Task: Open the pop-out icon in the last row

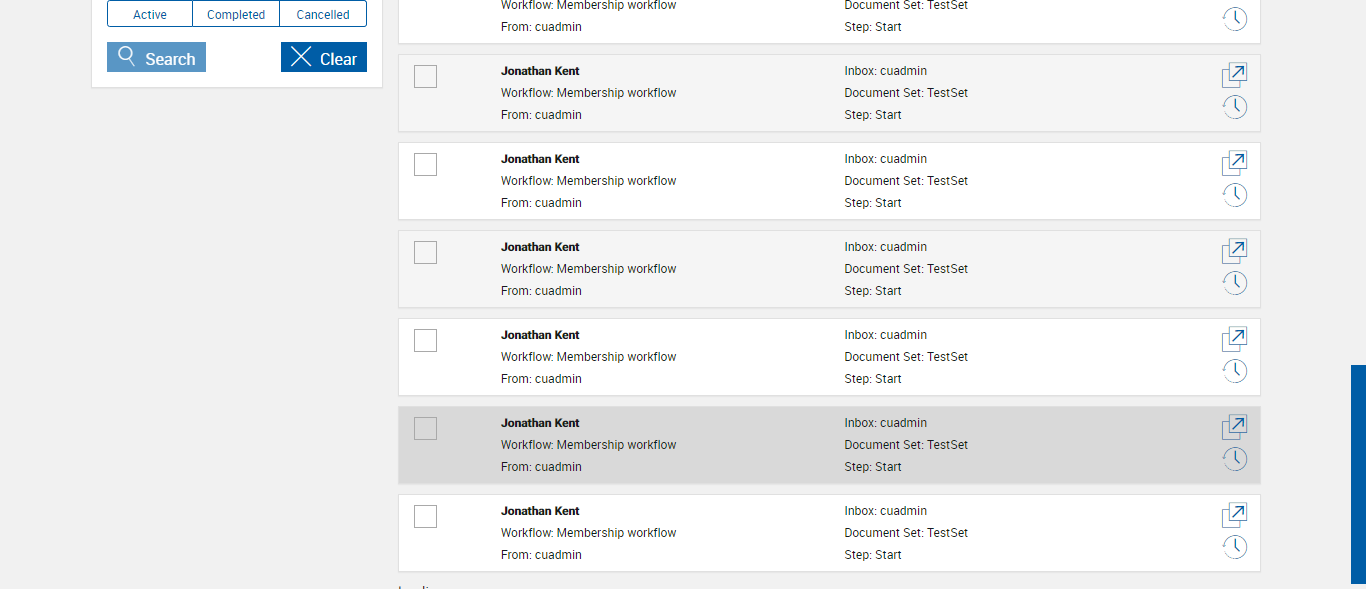Action: point(1235,515)
